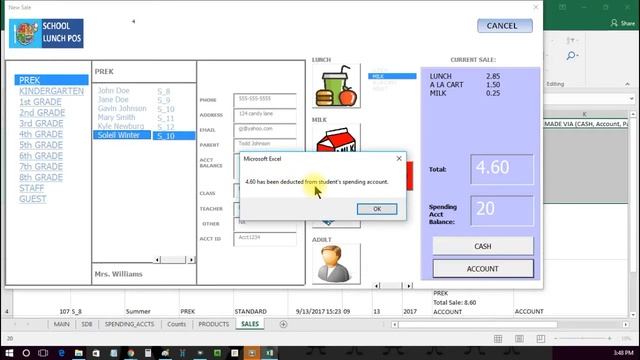
Task: Close the Microsoft Excel message box
Action: pyautogui.click(x=399, y=158)
